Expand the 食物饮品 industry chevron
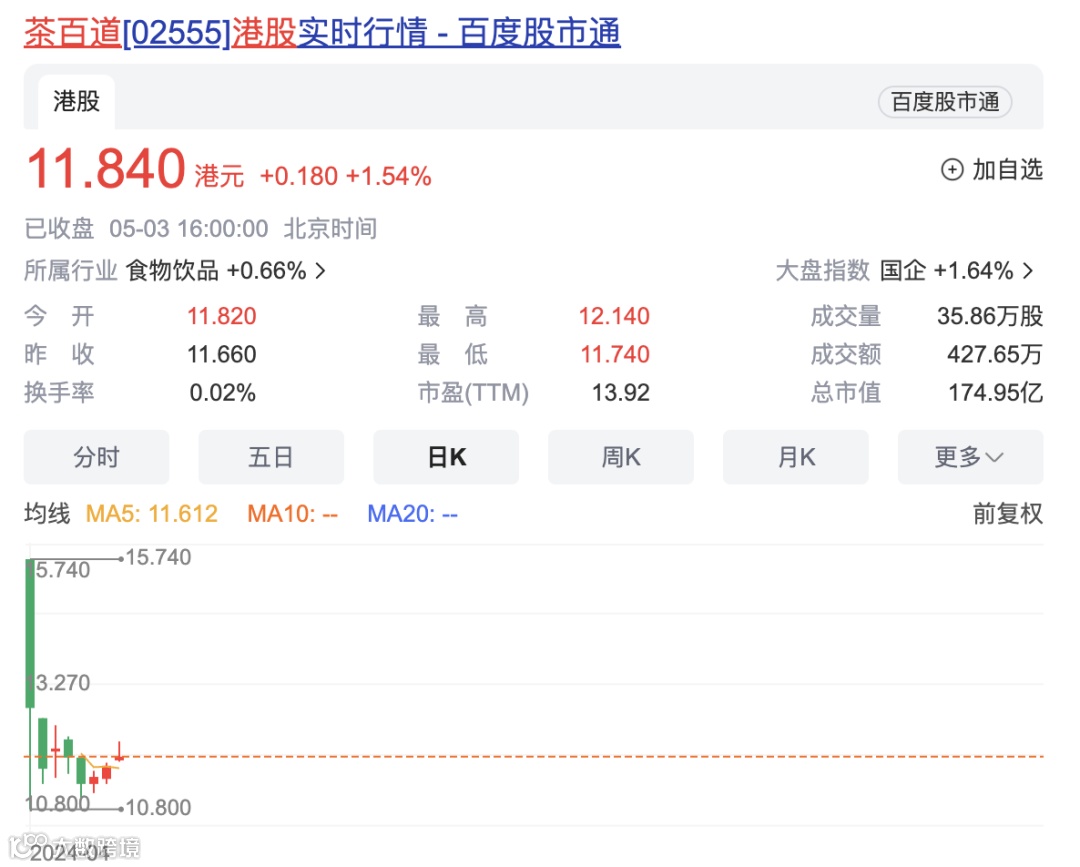The height and width of the screenshot is (867, 1080). coord(320,271)
